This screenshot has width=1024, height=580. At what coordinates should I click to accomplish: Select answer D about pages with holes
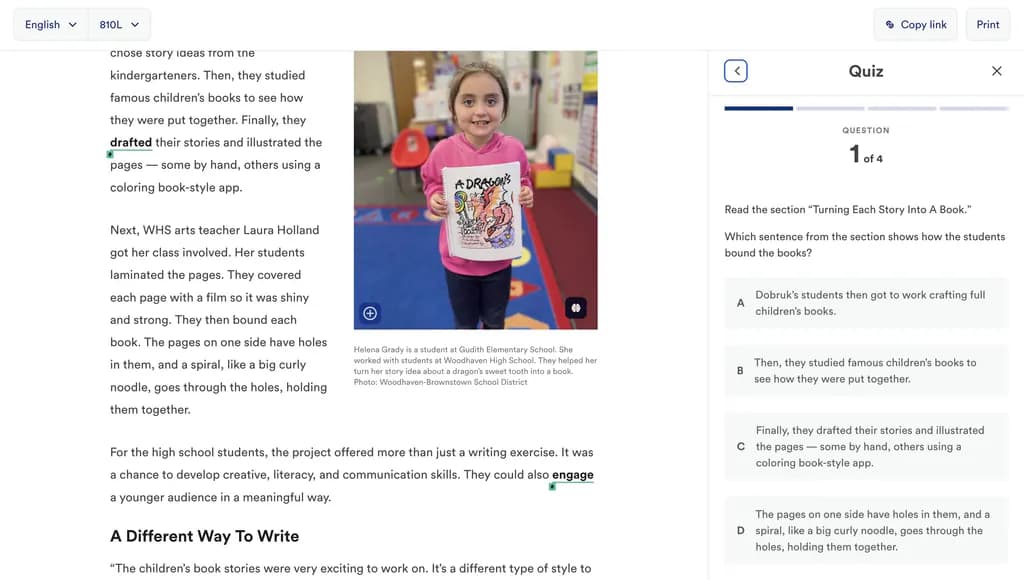coord(866,530)
